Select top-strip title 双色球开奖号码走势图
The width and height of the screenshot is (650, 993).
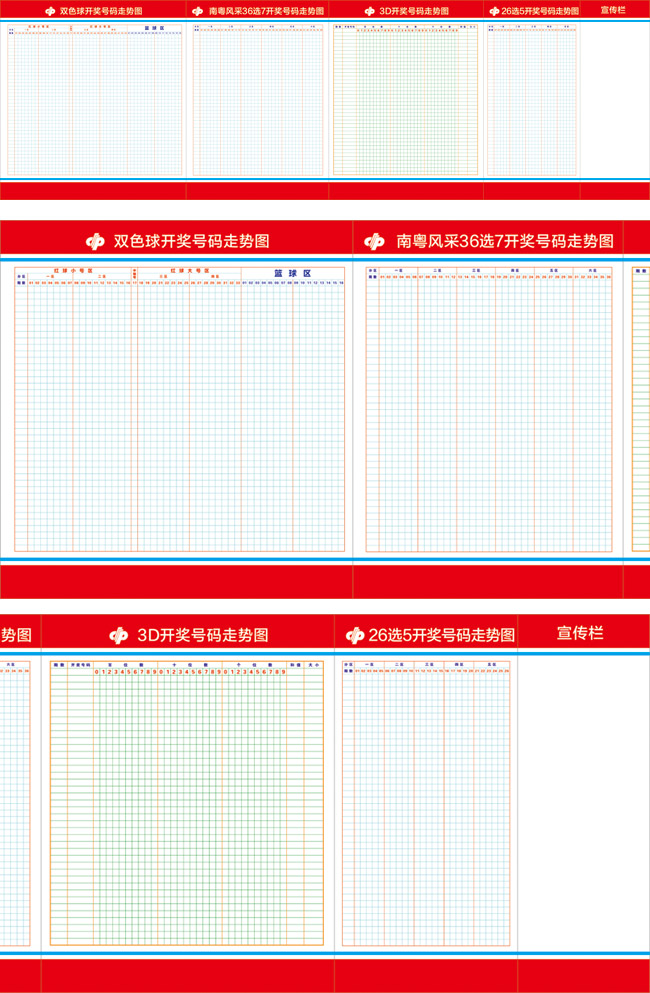101,11
